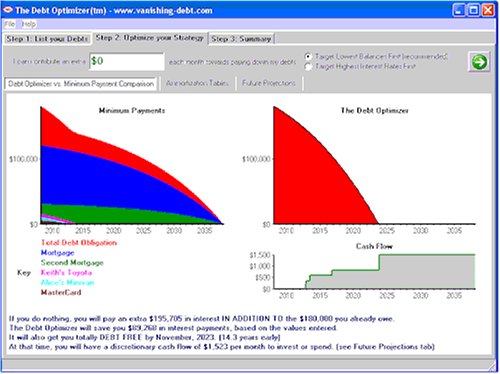Click the Debt Optimizer app logo icon
This screenshot has width=500, height=374.
click(8, 10)
